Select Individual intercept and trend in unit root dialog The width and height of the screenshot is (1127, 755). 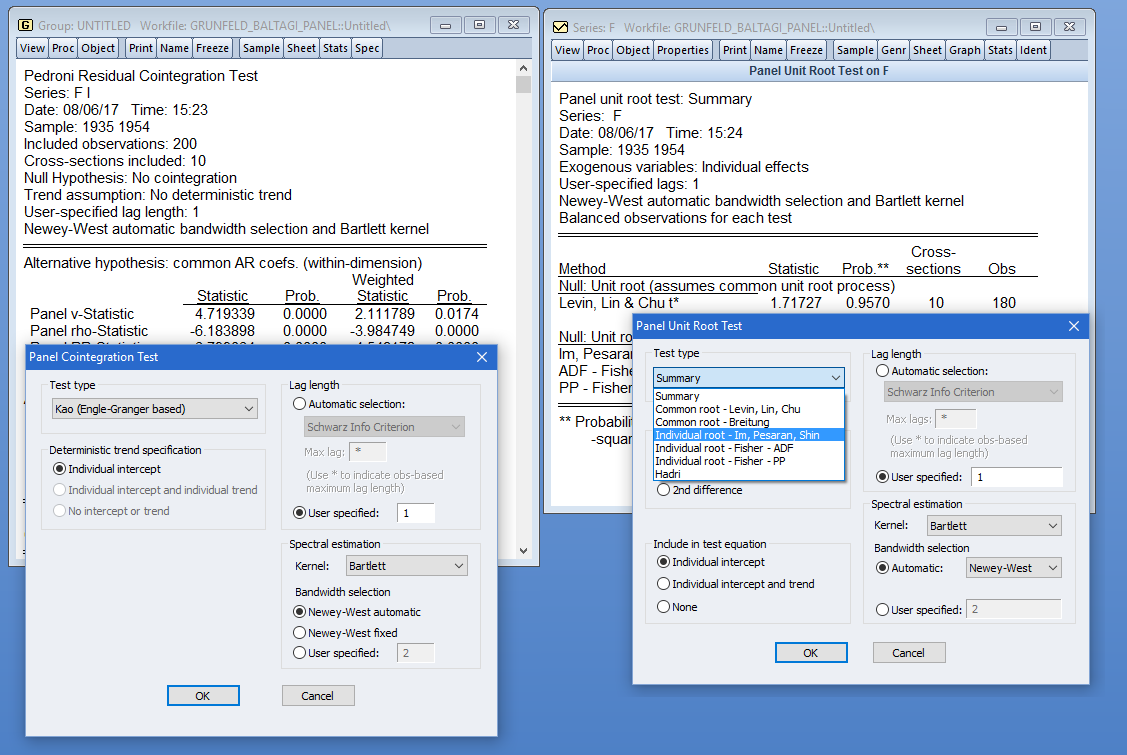tap(663, 584)
